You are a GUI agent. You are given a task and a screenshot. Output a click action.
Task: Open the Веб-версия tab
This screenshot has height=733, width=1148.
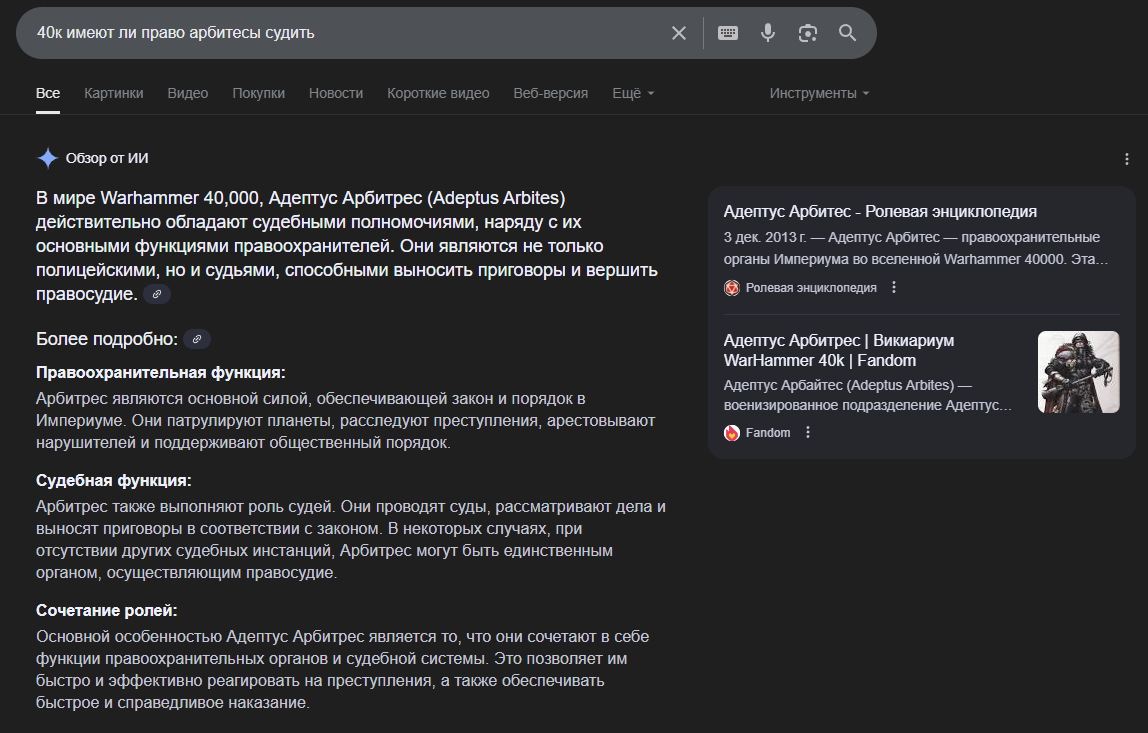pos(551,93)
